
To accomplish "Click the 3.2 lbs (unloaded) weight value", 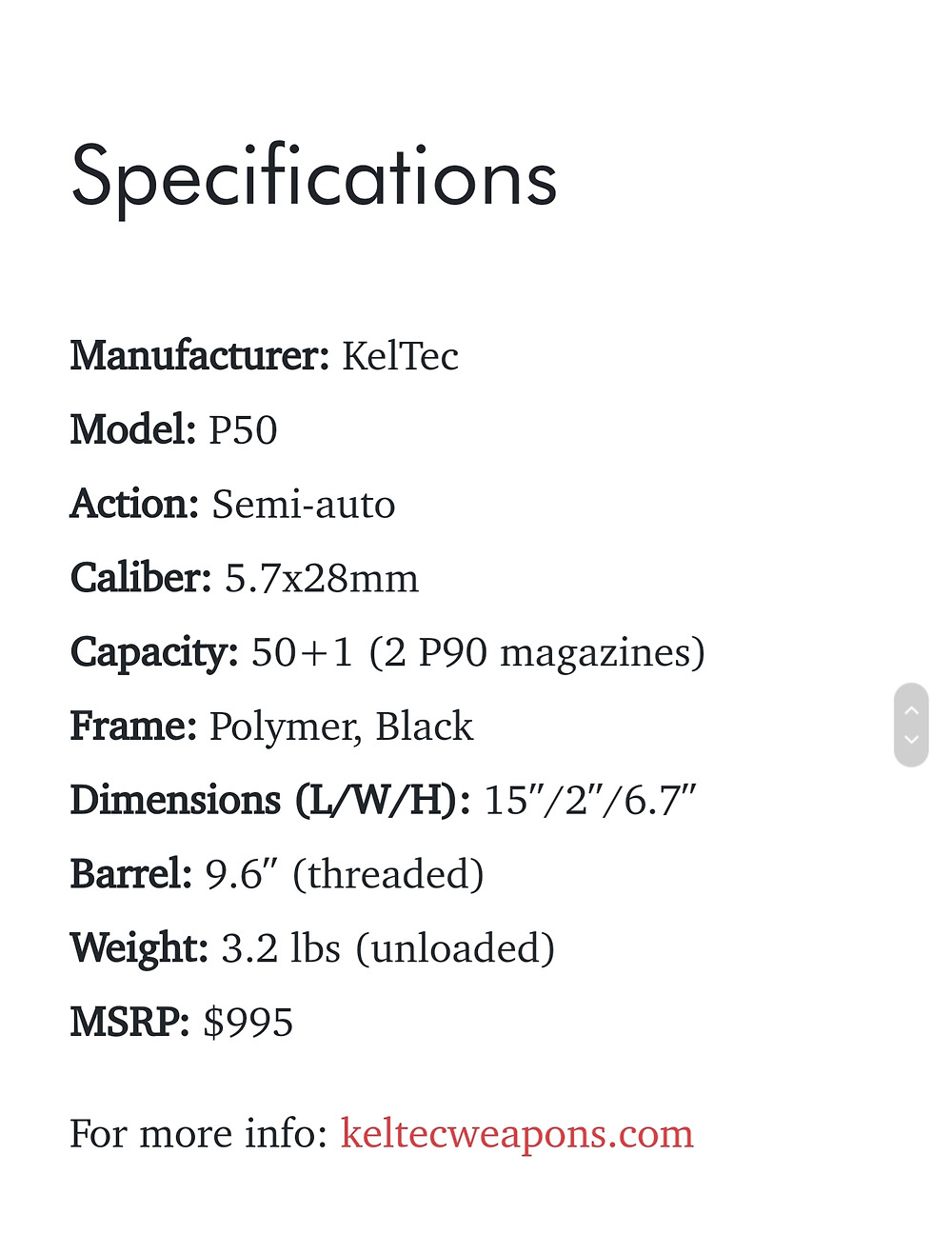I will pos(387,948).
